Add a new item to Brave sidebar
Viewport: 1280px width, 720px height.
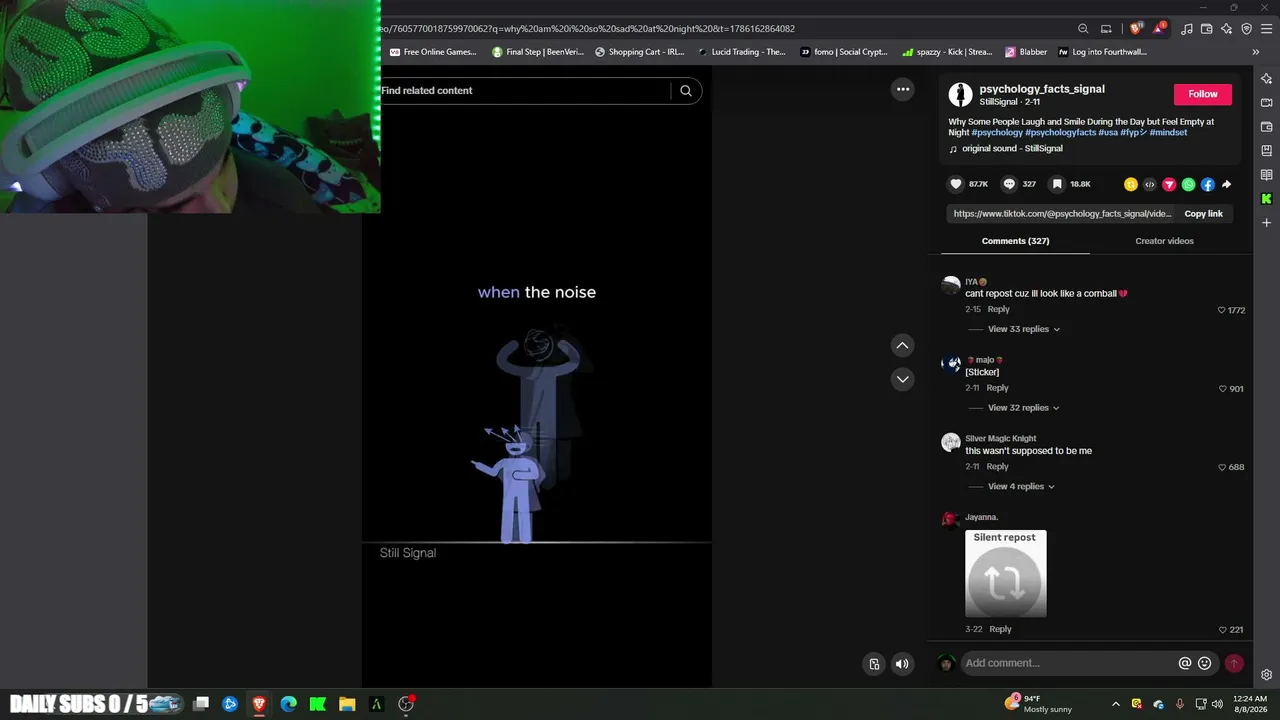click(1267, 223)
